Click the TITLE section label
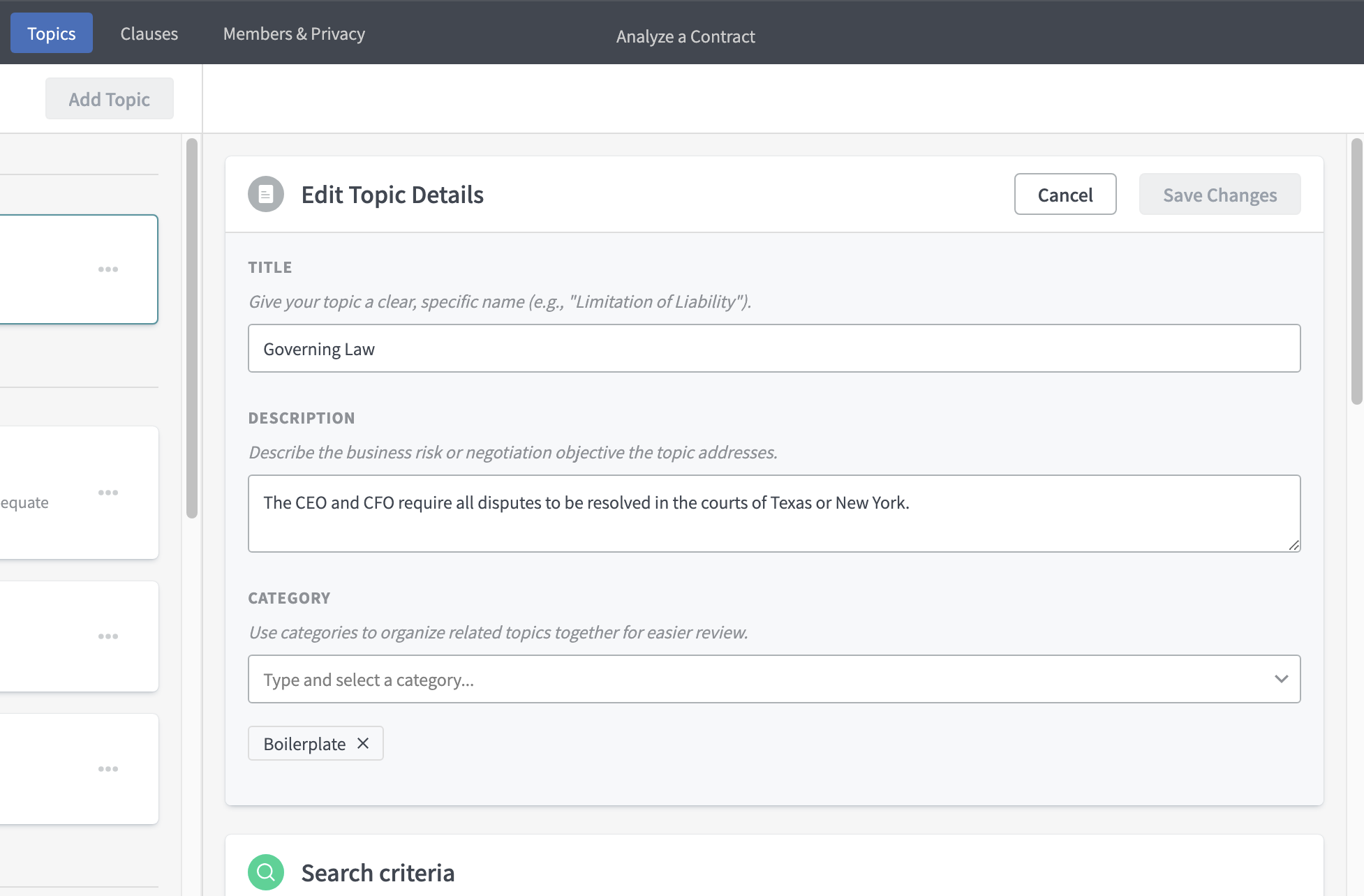The image size is (1364, 896). coord(270,267)
